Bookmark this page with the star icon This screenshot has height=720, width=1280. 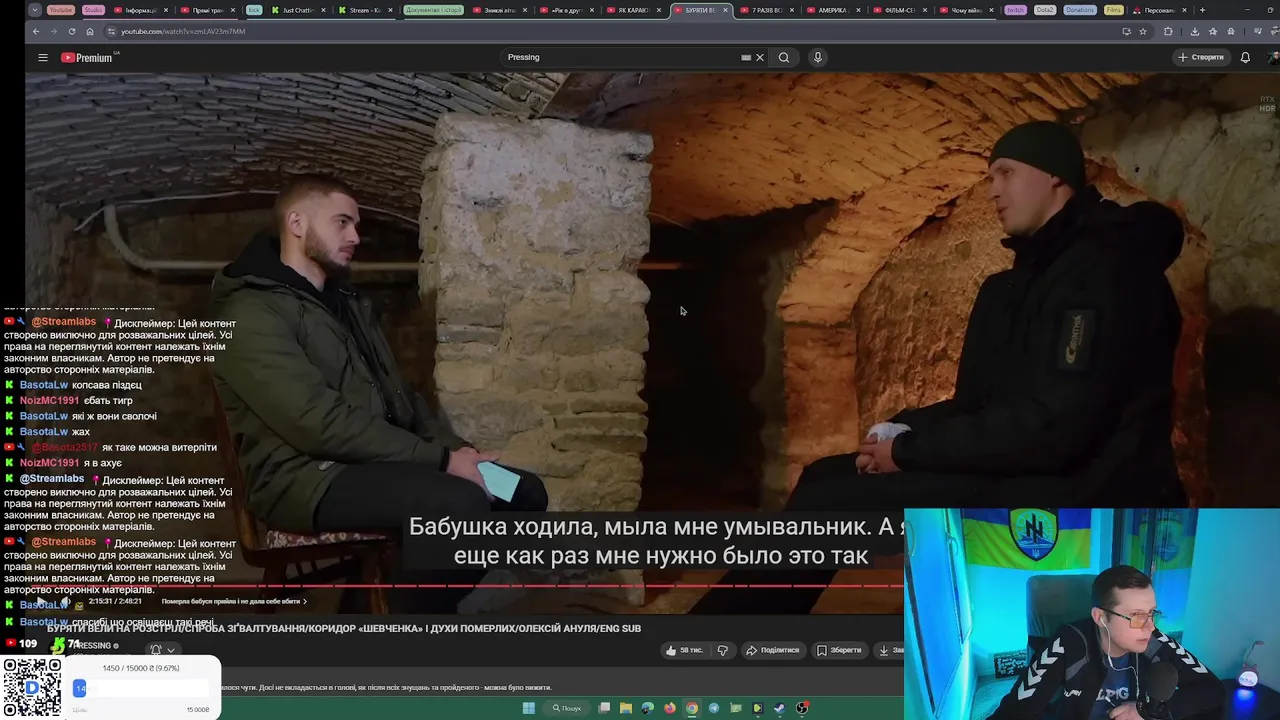click(1143, 31)
